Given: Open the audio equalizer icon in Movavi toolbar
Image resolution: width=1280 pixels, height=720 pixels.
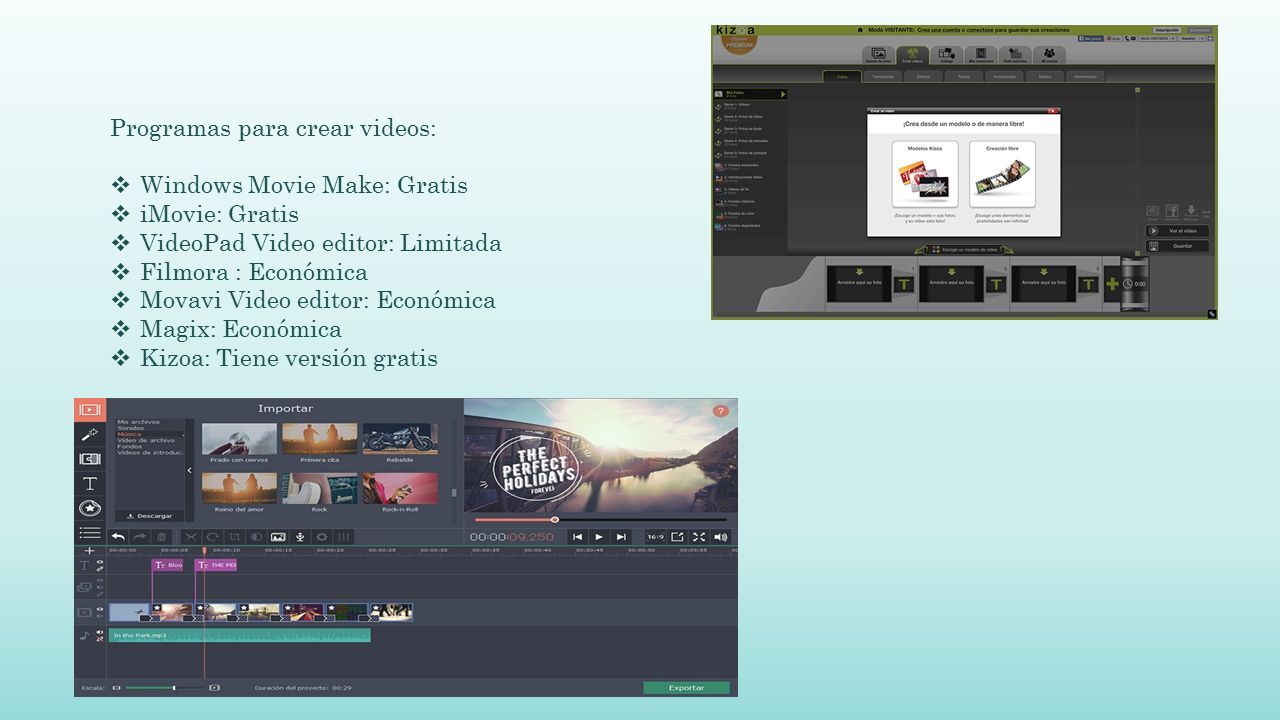Looking at the screenshot, I should pos(344,537).
